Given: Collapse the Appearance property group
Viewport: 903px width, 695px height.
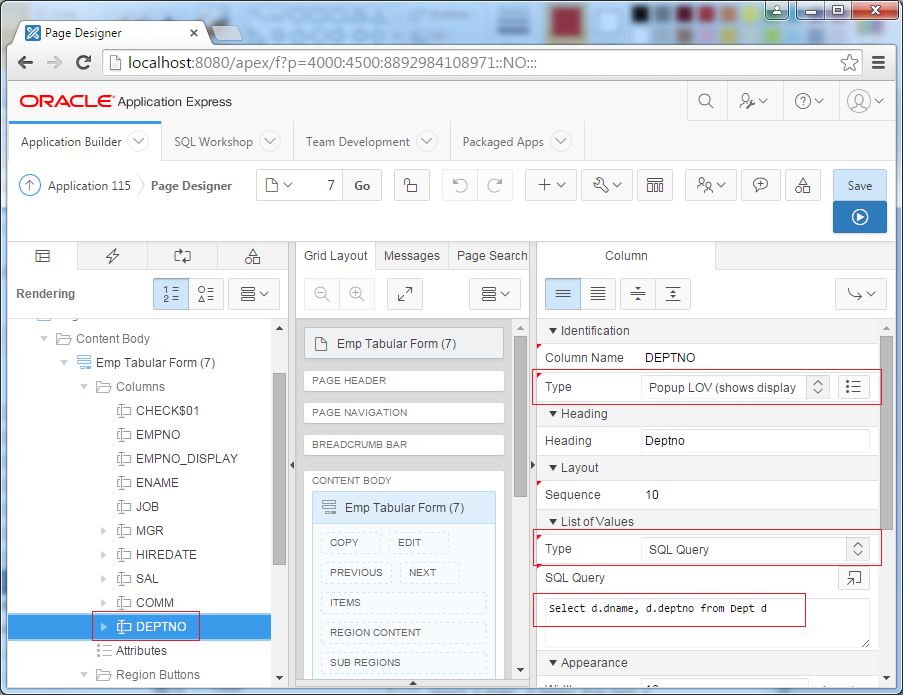Looking at the screenshot, I should [x=553, y=663].
